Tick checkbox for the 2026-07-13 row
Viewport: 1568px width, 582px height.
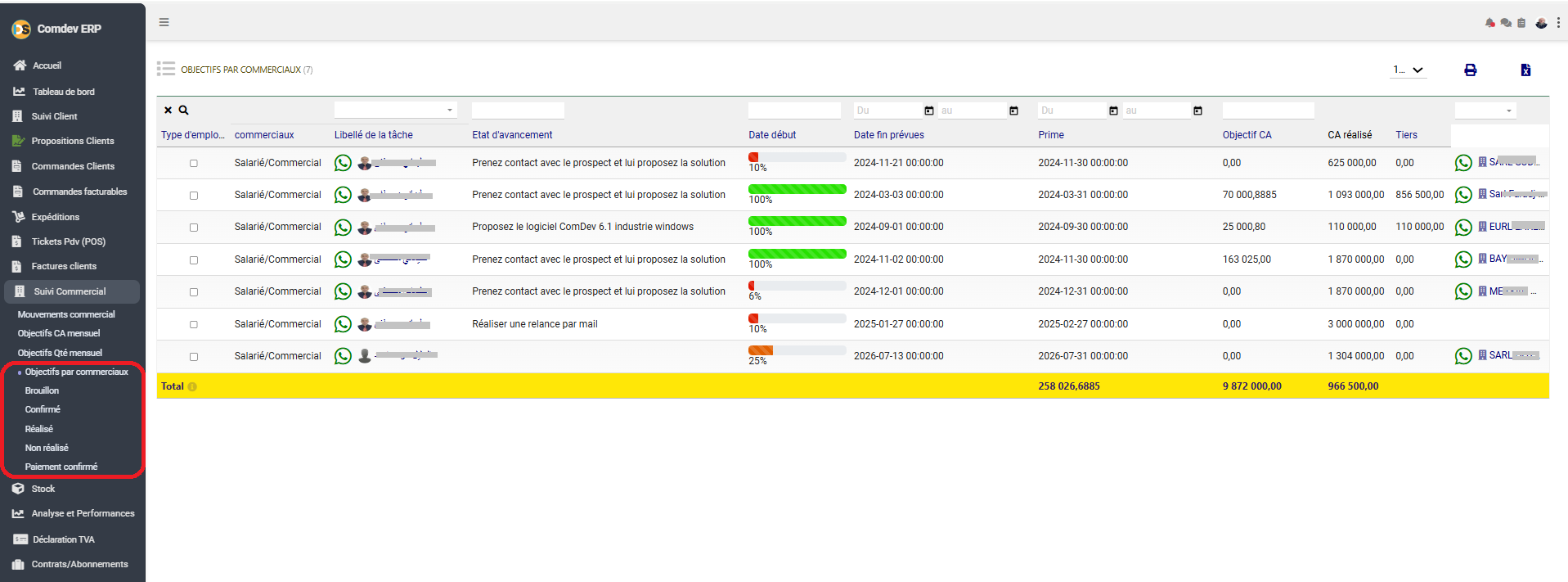coord(194,356)
